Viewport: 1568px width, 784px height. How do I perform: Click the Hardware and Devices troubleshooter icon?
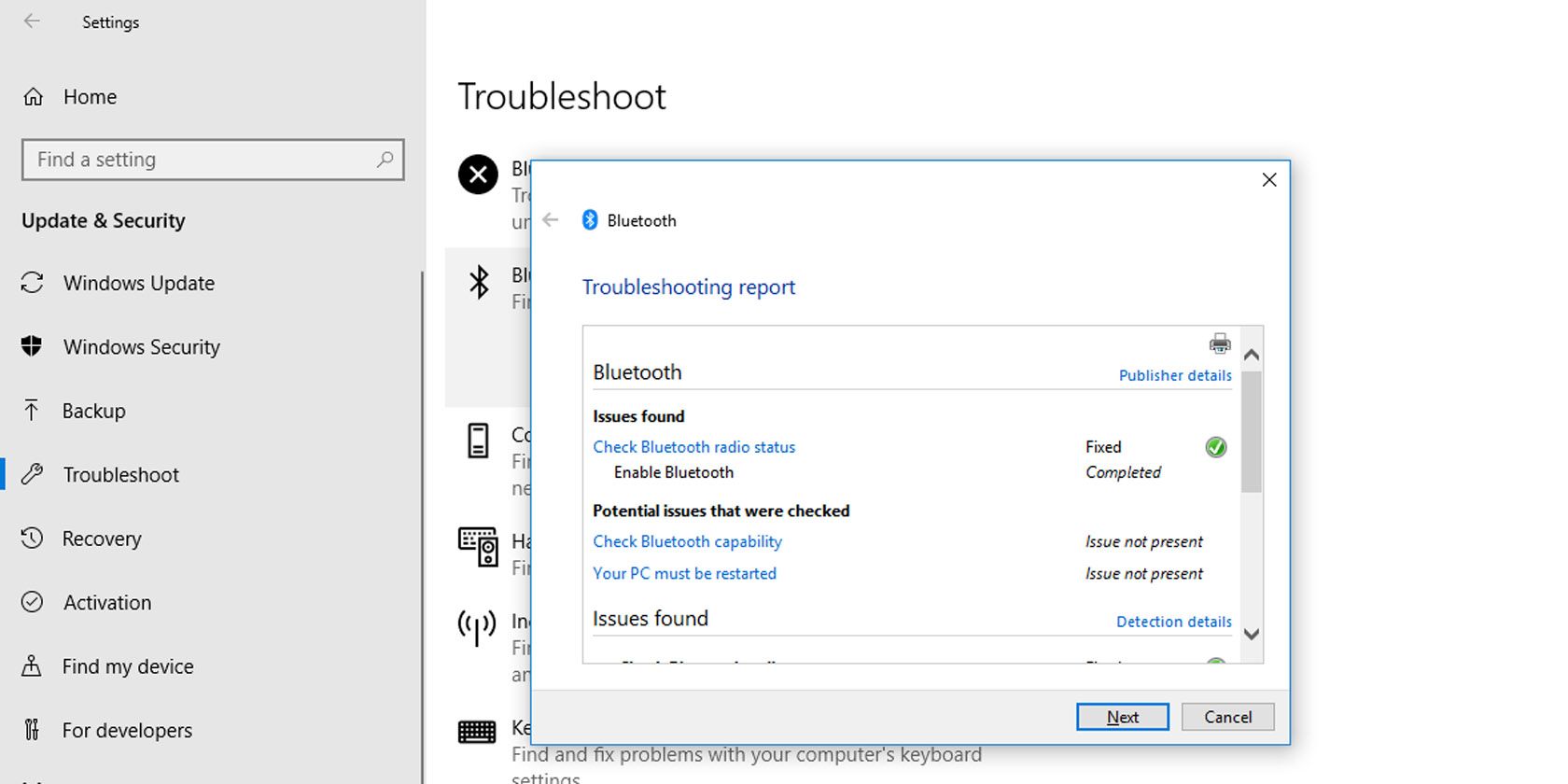click(x=478, y=547)
